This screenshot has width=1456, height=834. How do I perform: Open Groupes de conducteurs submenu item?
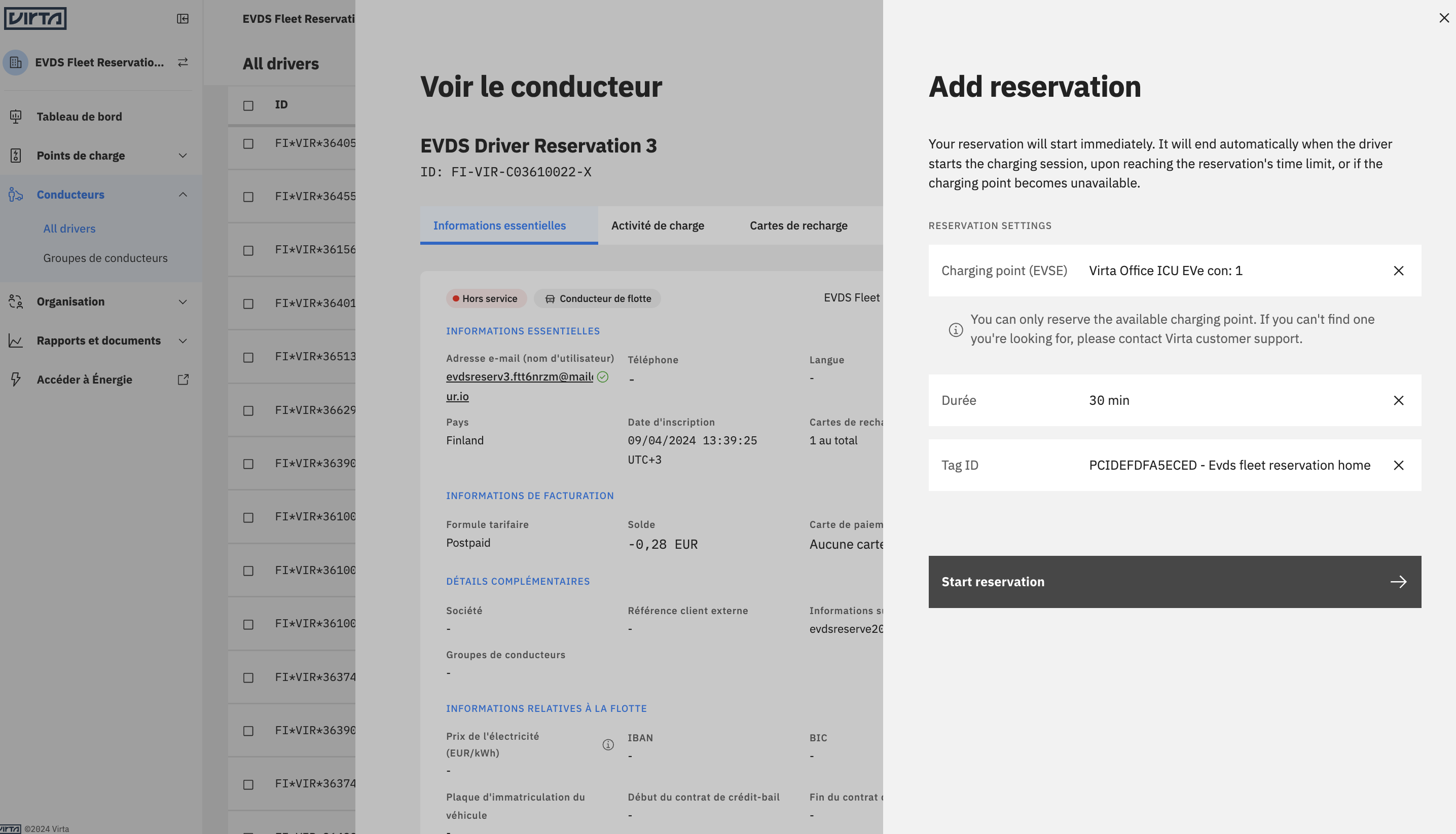point(105,258)
